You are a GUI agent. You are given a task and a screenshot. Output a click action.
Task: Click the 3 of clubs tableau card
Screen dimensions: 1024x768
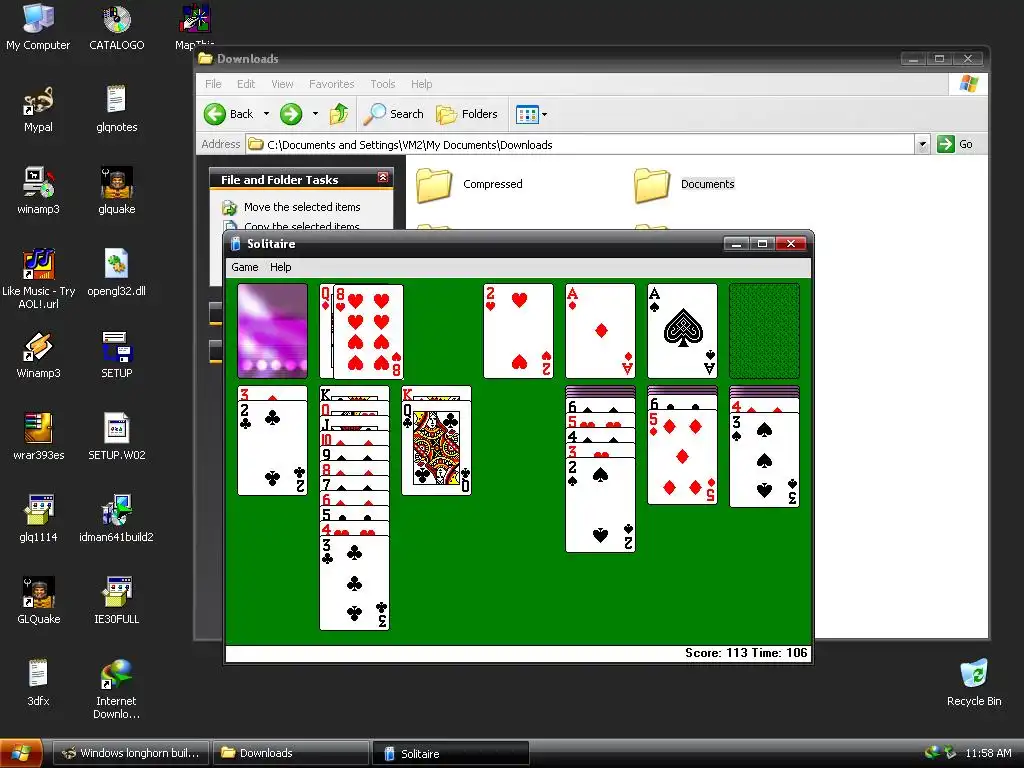[x=354, y=583]
